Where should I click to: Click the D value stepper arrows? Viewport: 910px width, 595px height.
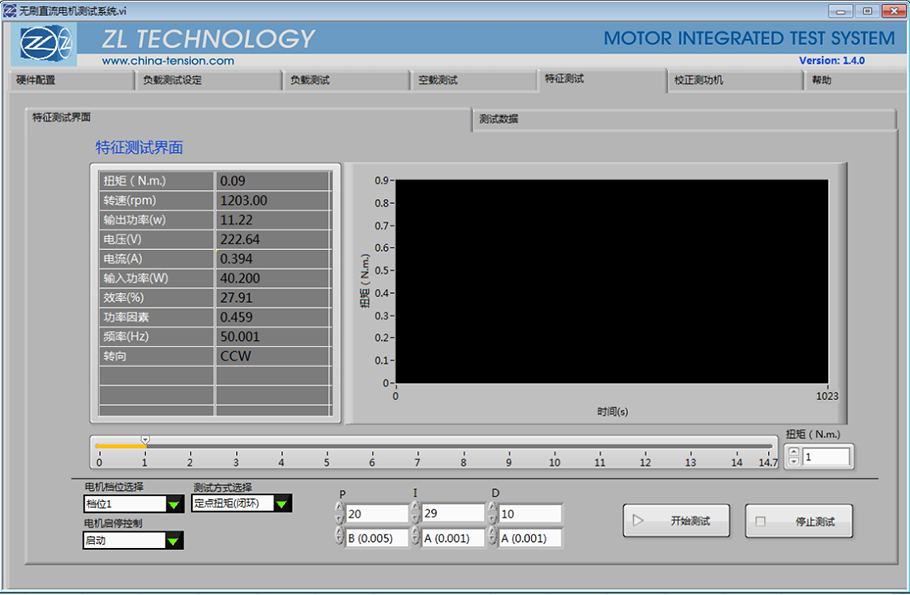point(492,514)
